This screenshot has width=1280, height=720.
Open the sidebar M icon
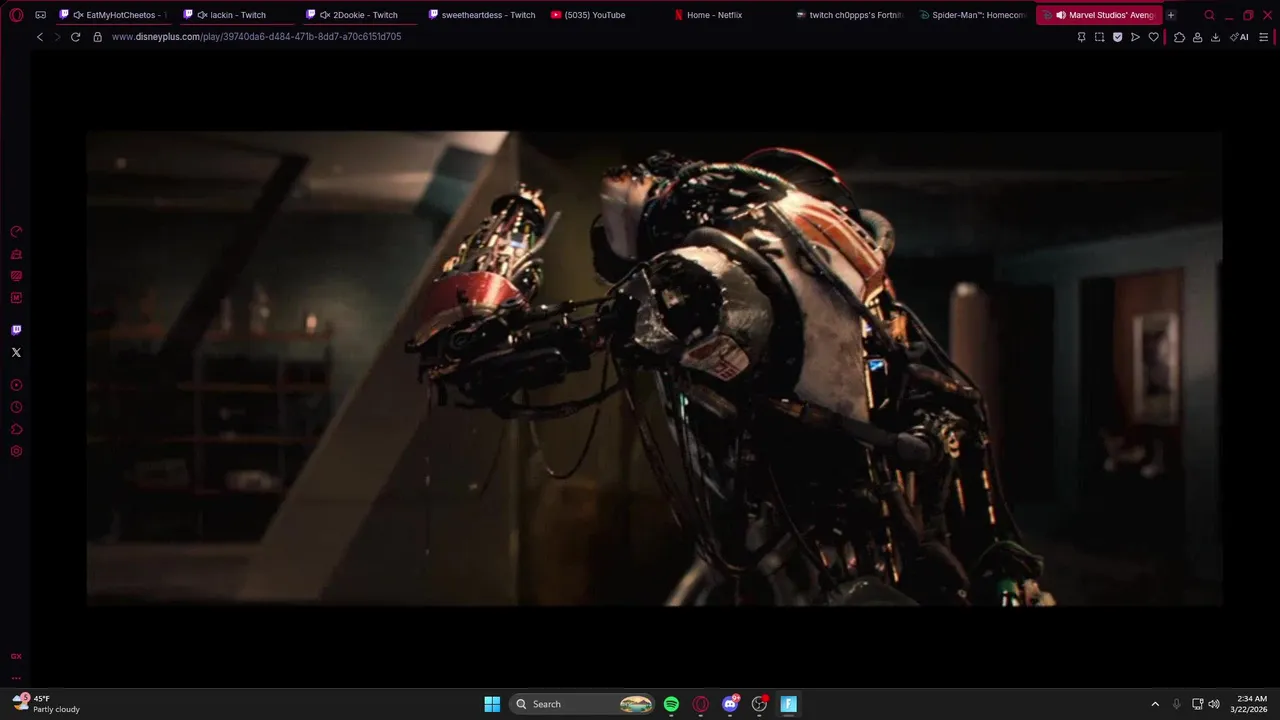16,298
